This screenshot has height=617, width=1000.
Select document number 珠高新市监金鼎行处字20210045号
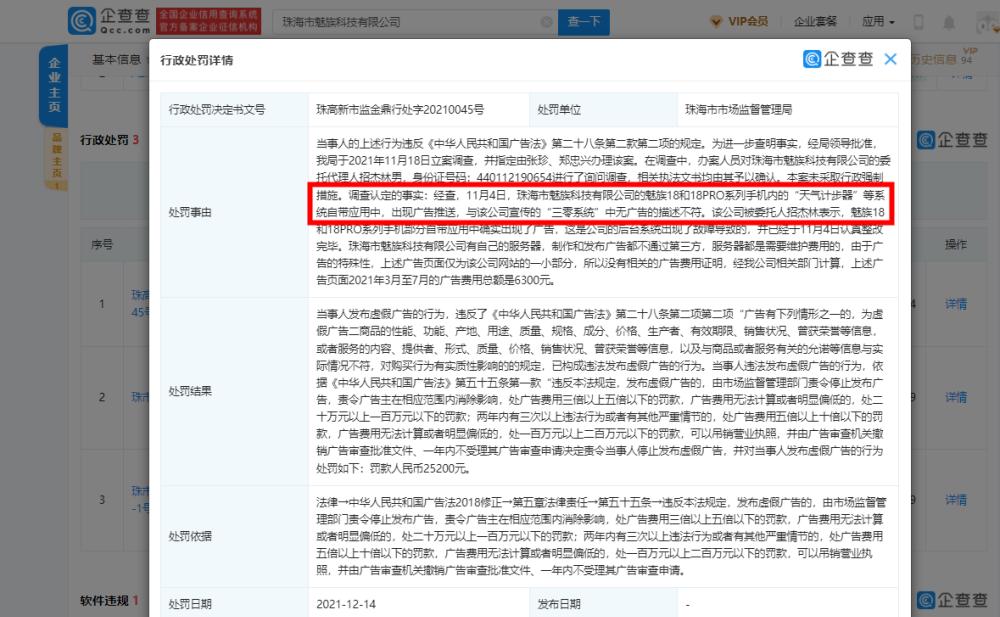400,110
